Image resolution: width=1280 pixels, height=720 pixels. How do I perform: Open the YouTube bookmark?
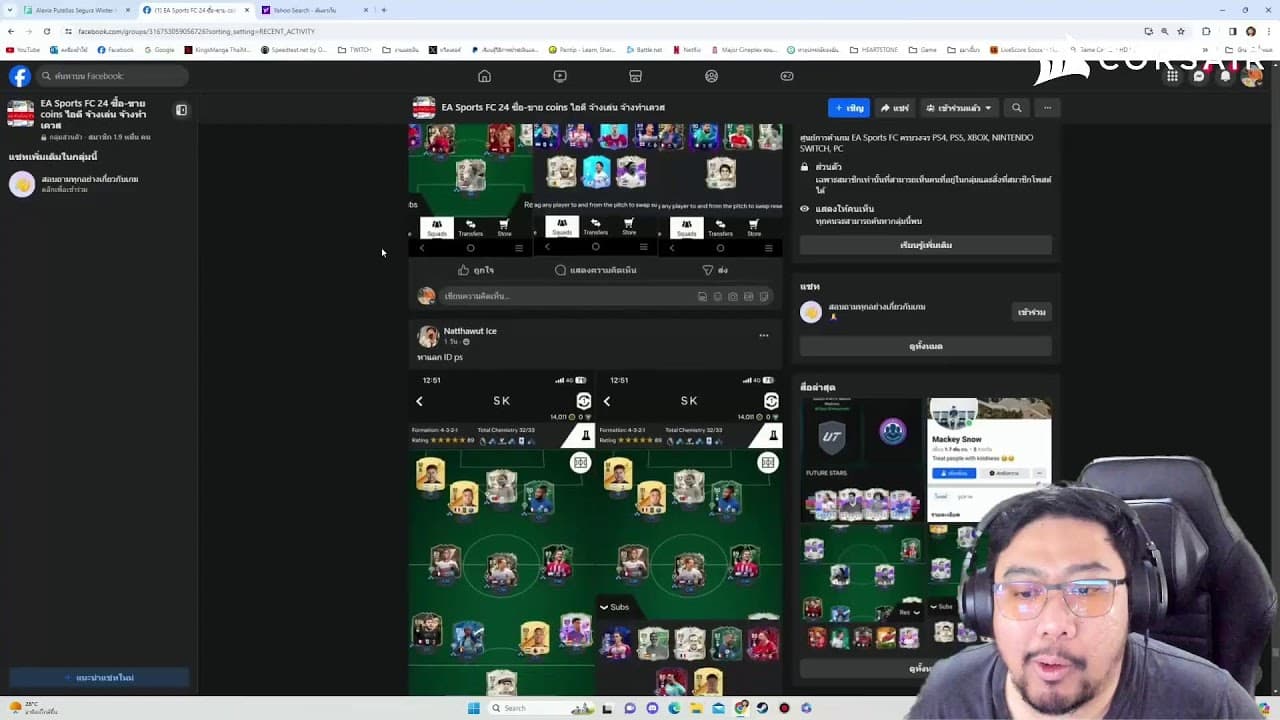pos(23,49)
